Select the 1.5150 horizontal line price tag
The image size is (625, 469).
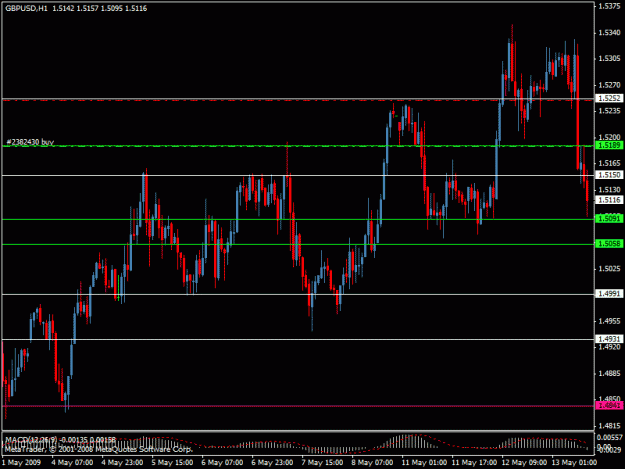coord(609,175)
